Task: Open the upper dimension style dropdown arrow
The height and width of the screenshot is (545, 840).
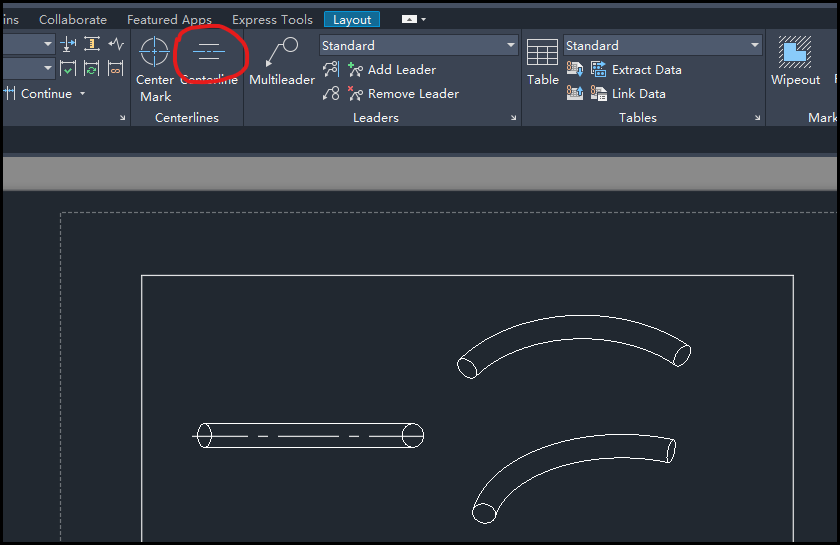Action: pos(48,44)
